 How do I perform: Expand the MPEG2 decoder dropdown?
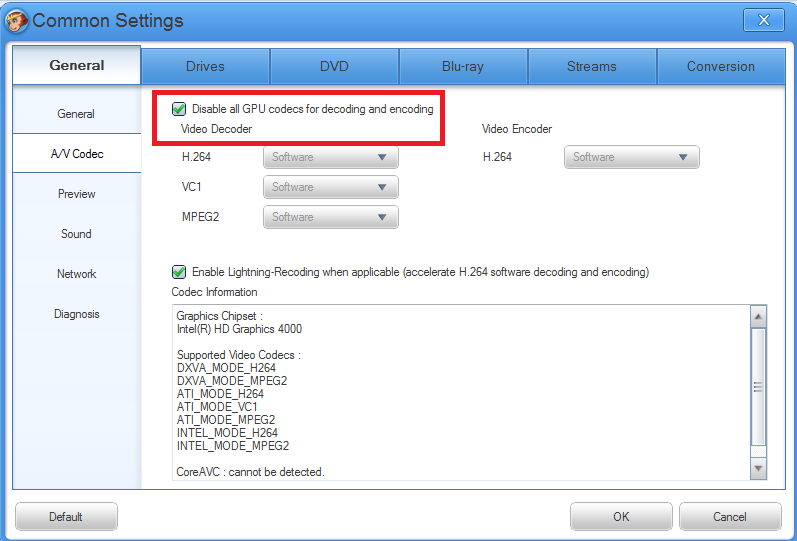[331, 217]
